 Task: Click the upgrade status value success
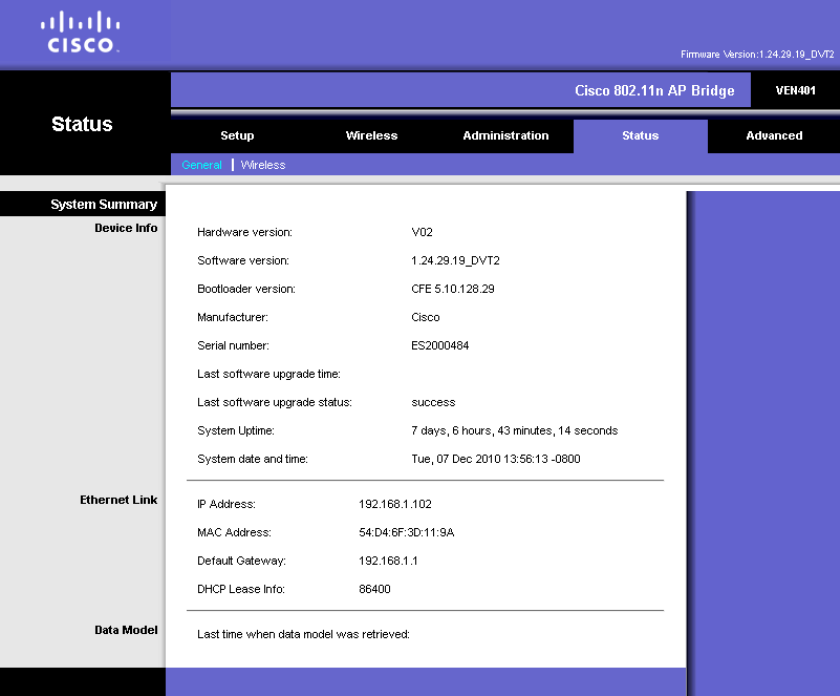[433, 402]
